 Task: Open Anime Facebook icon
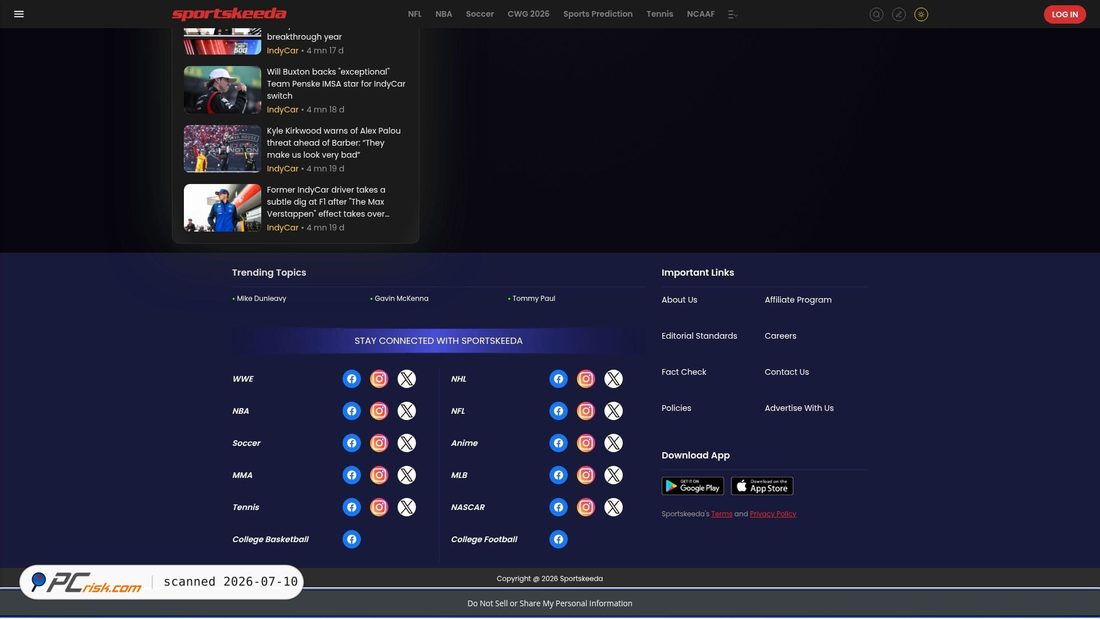click(558, 443)
